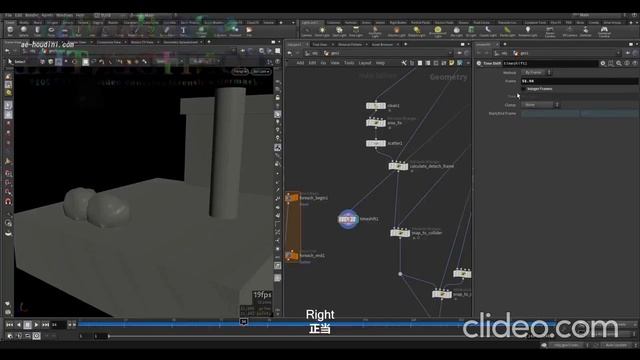Open the Create shelf tab
Viewport: 640px width, 360px height.
(x=10, y=23)
